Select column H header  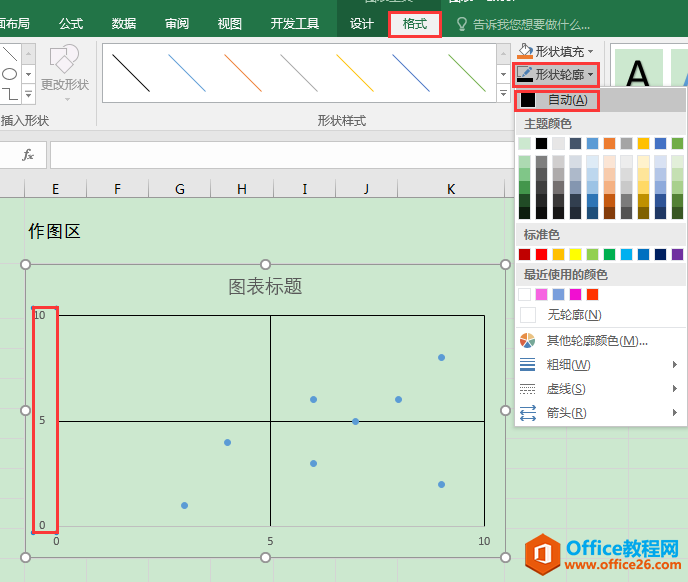pyautogui.click(x=242, y=189)
